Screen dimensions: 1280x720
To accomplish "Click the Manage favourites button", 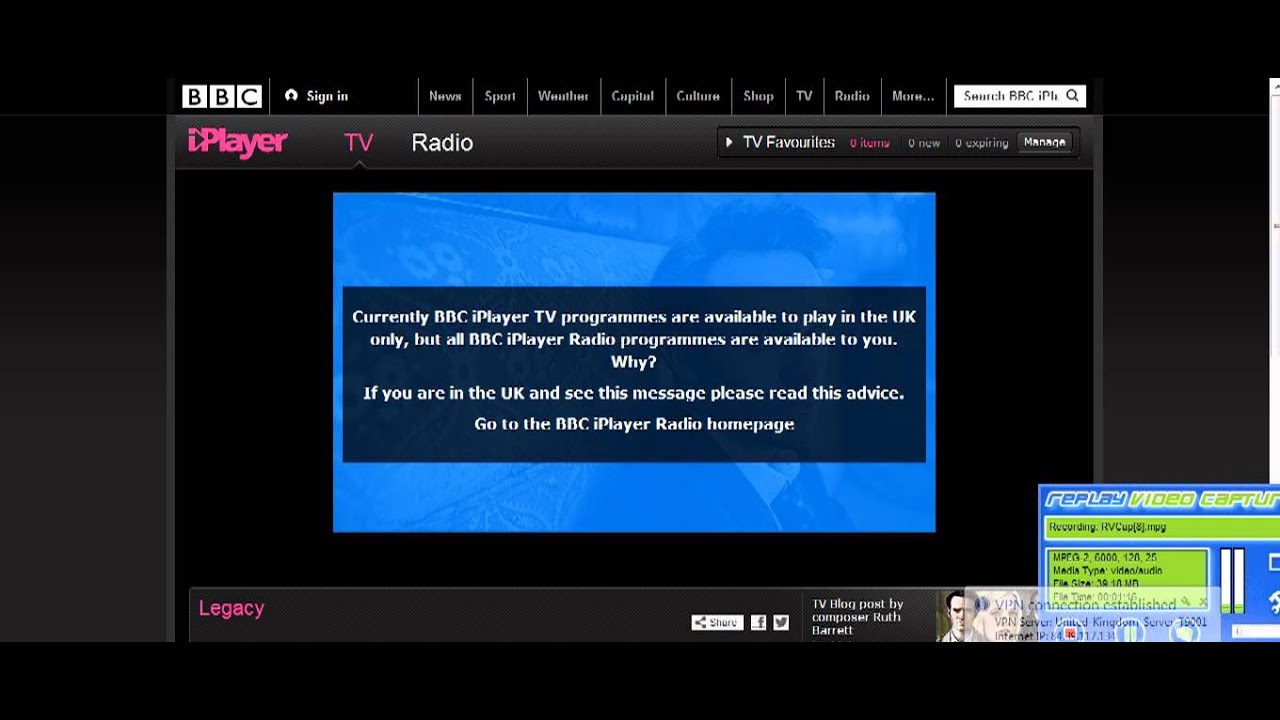I will pyautogui.click(x=1044, y=142).
